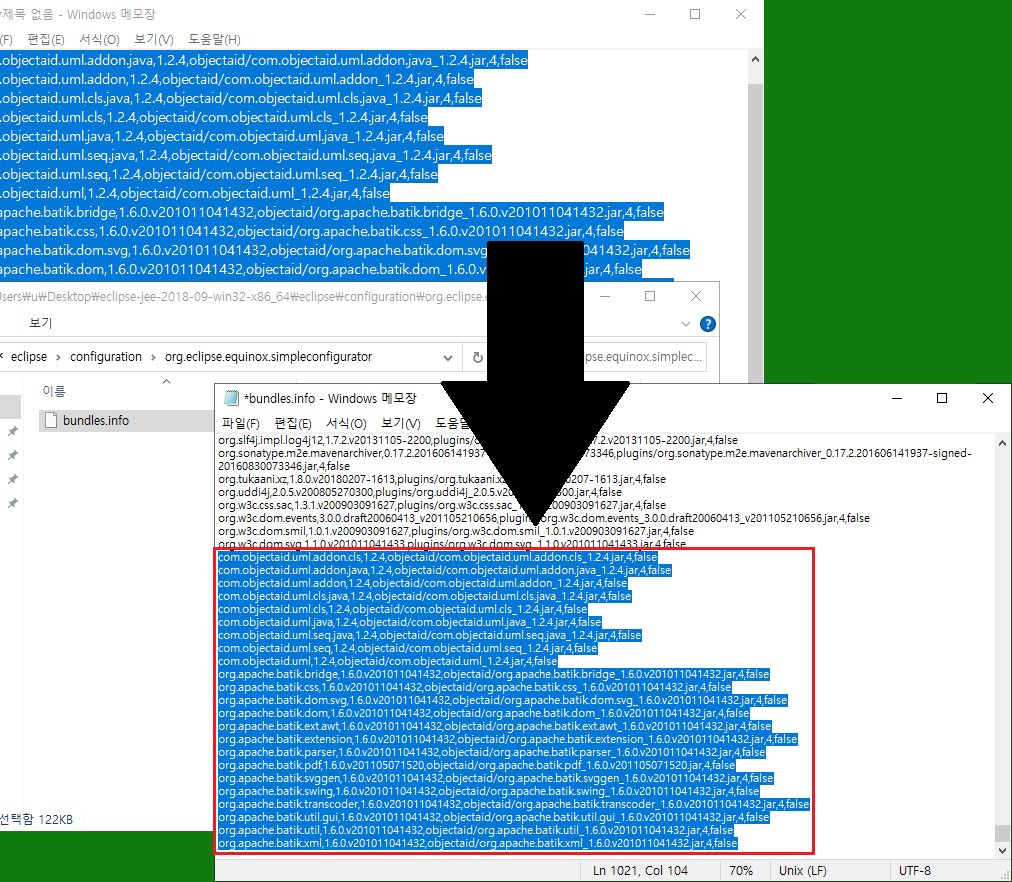Screen dimensions: 1012x882
Task: Click org.w3c.dom.smil line in bundles.info
Action: [456, 531]
